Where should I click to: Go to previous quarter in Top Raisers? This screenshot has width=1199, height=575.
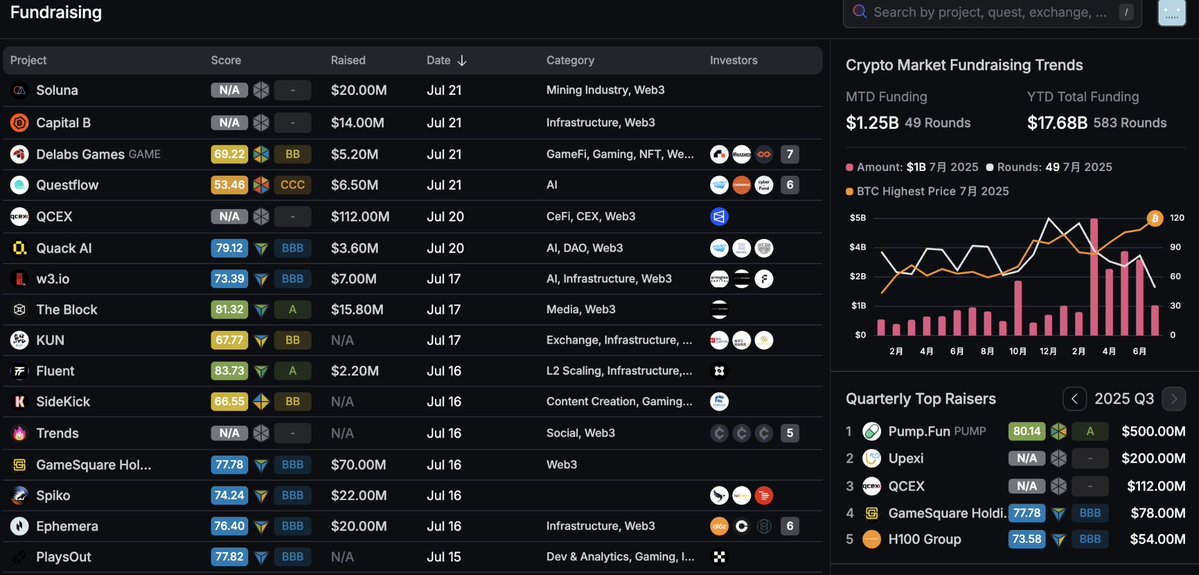point(1074,398)
